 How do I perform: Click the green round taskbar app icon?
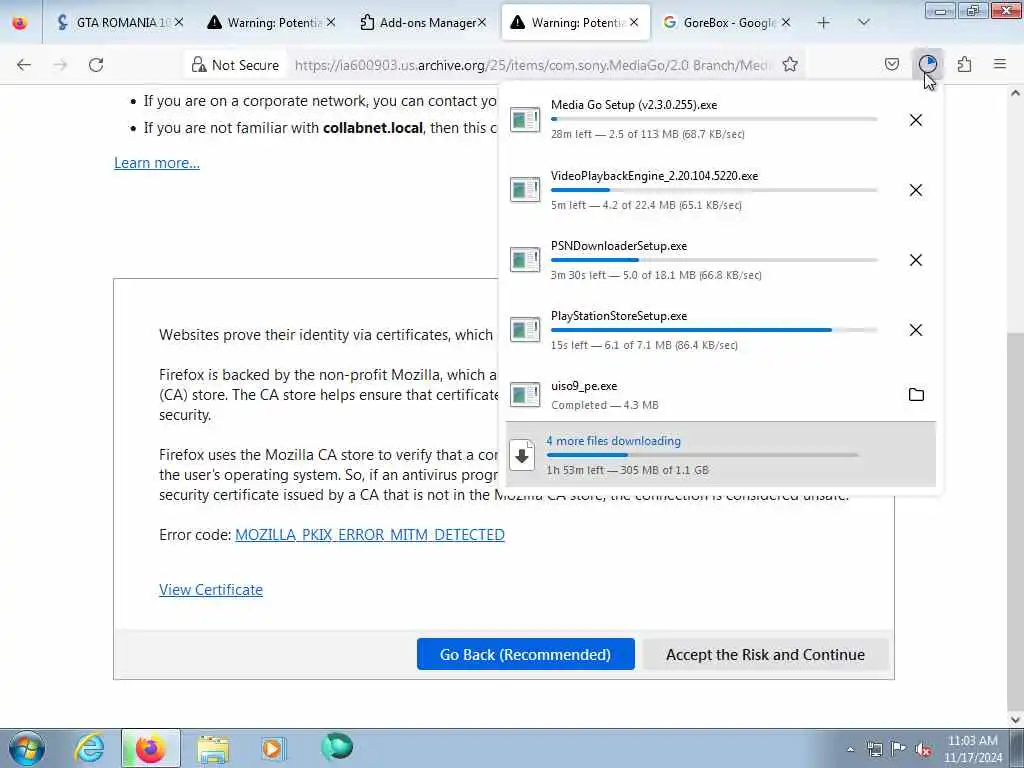pyautogui.click(x=337, y=747)
